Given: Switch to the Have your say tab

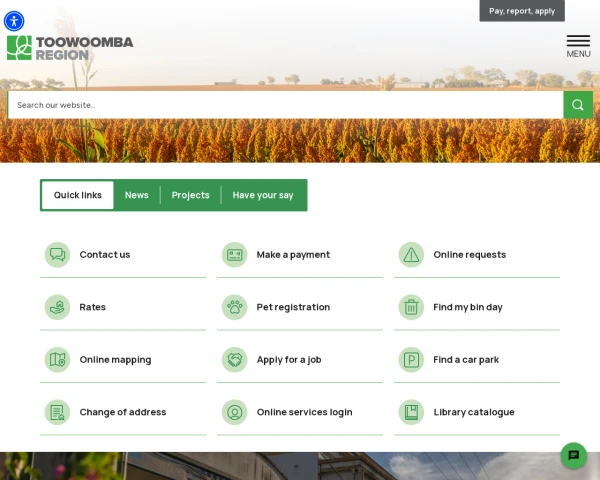Looking at the screenshot, I should [263, 195].
